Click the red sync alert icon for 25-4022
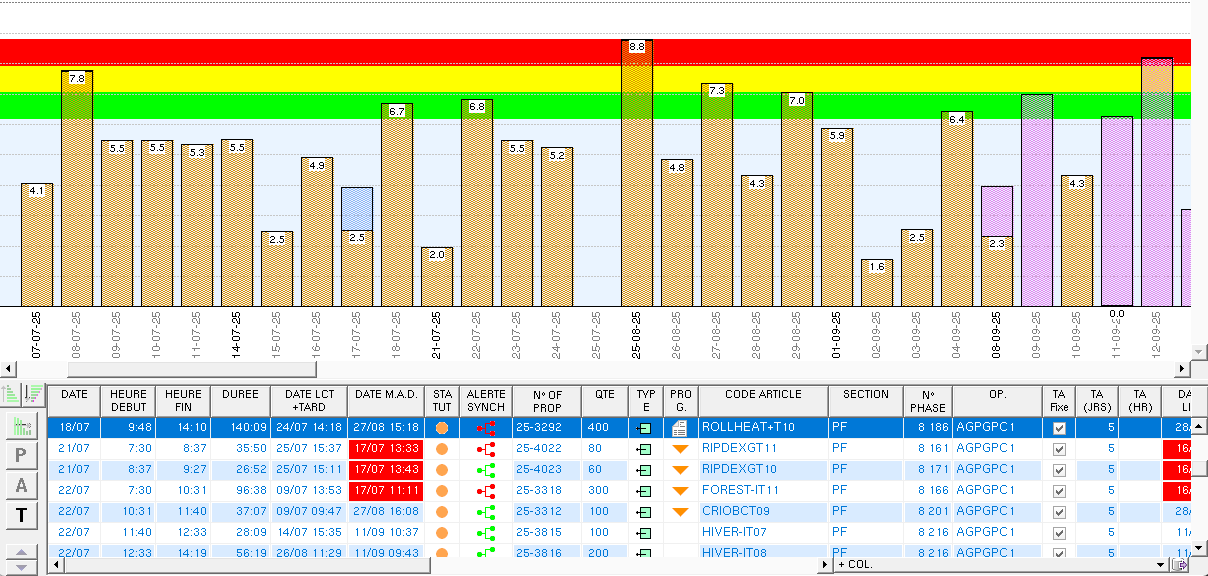This screenshot has width=1208, height=576. [486, 449]
